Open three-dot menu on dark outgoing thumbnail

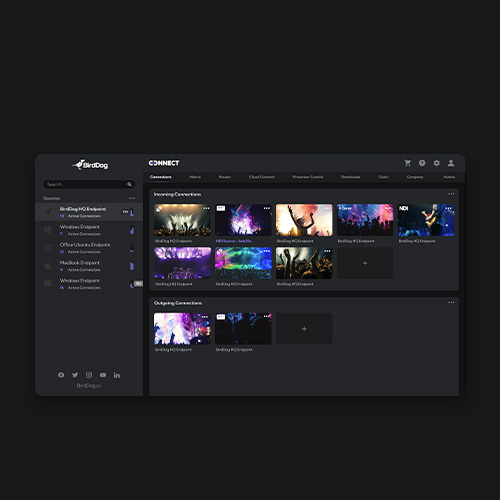tap(267, 316)
